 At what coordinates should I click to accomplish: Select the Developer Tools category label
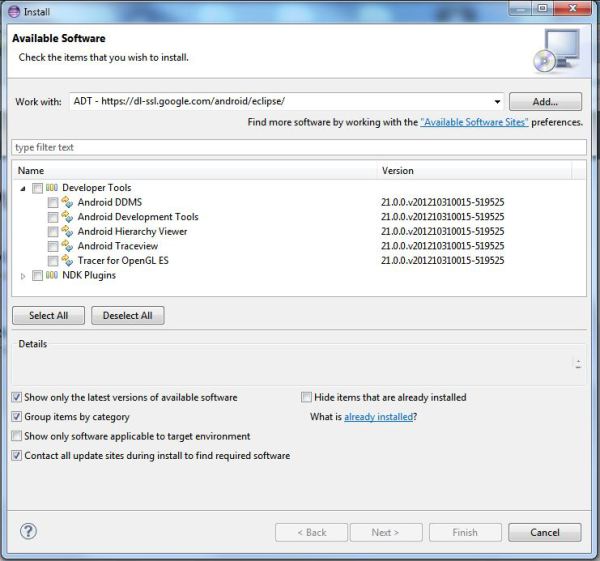click(97, 188)
